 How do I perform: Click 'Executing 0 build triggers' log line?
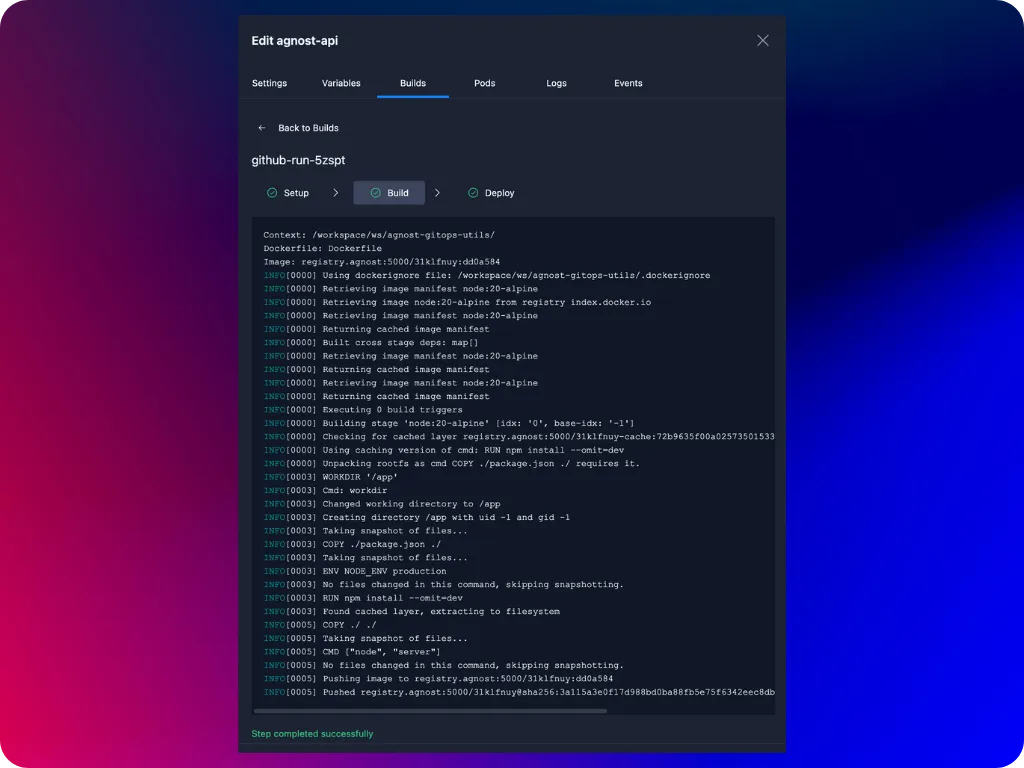[363, 410]
